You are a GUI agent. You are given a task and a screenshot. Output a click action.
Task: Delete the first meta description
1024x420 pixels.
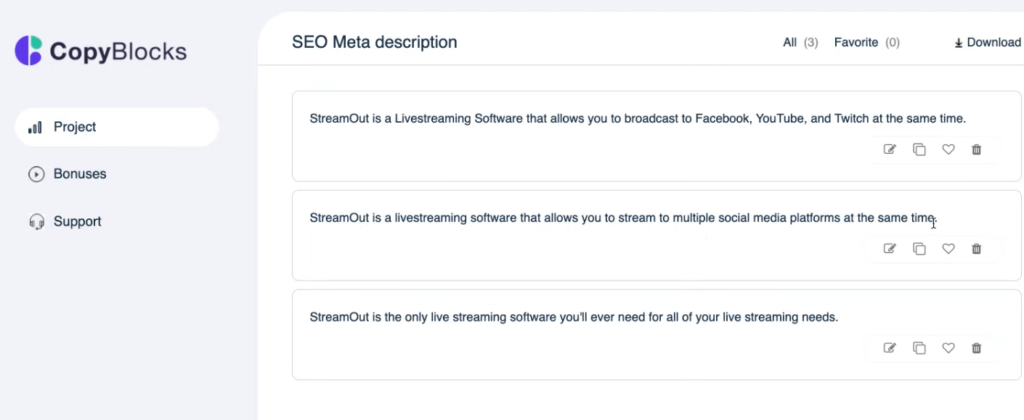point(977,150)
